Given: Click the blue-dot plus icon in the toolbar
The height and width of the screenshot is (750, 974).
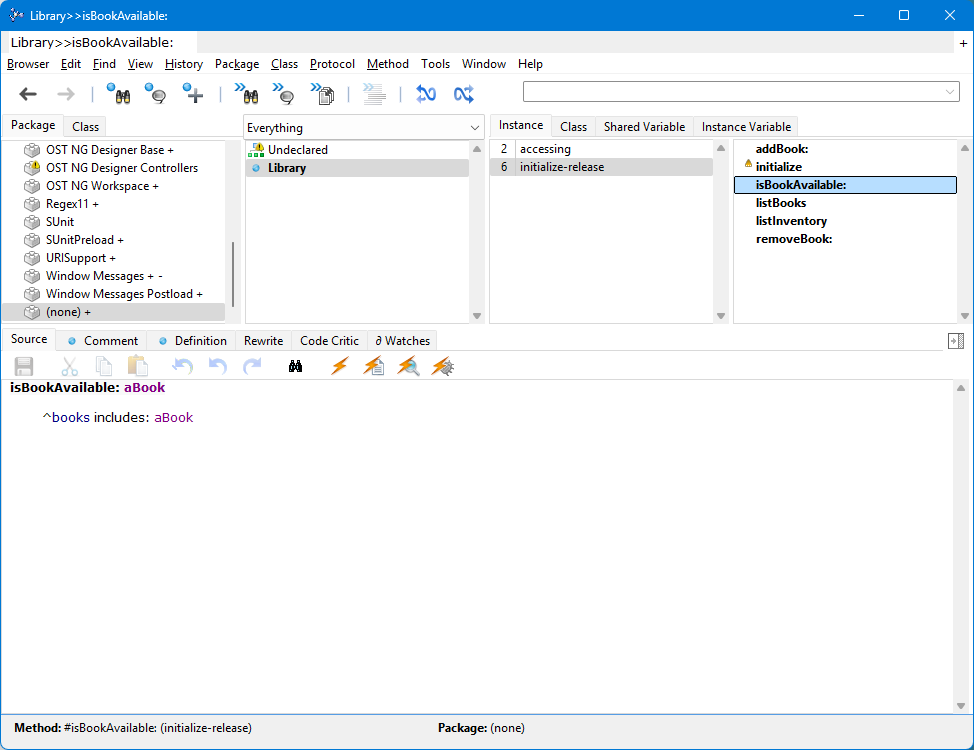Looking at the screenshot, I should (193, 94).
